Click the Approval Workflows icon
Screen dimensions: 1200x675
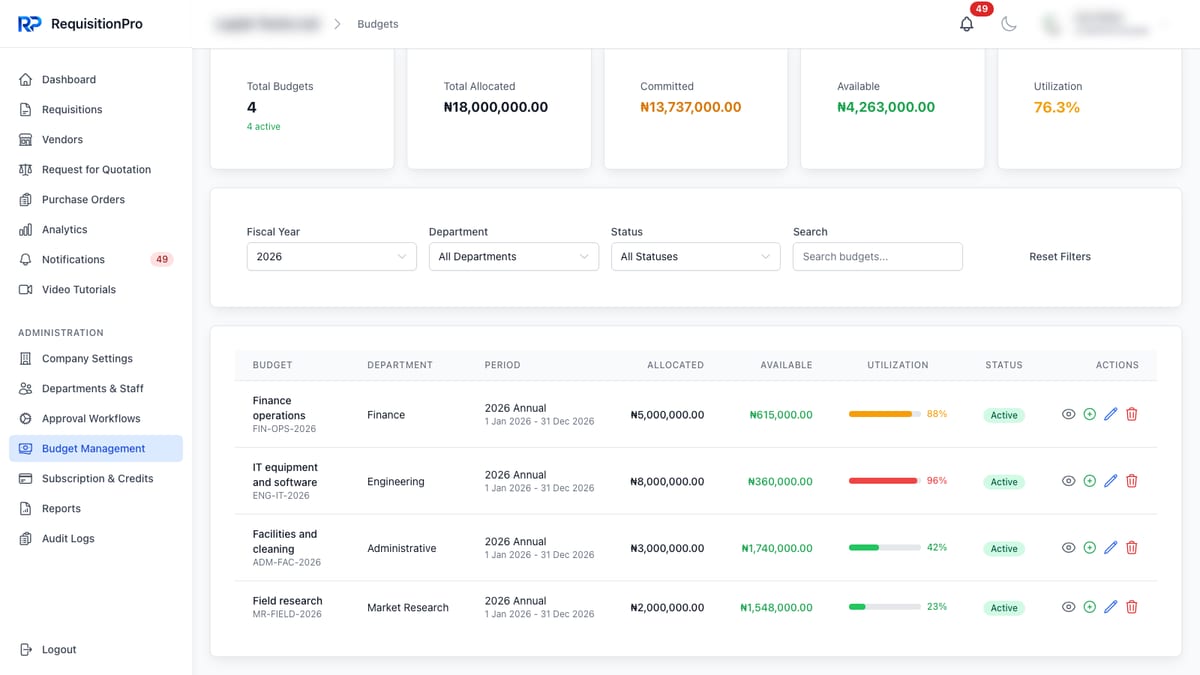26,419
